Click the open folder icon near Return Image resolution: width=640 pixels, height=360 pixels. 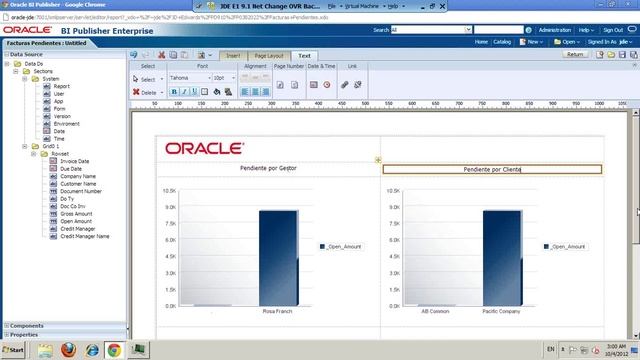point(611,55)
